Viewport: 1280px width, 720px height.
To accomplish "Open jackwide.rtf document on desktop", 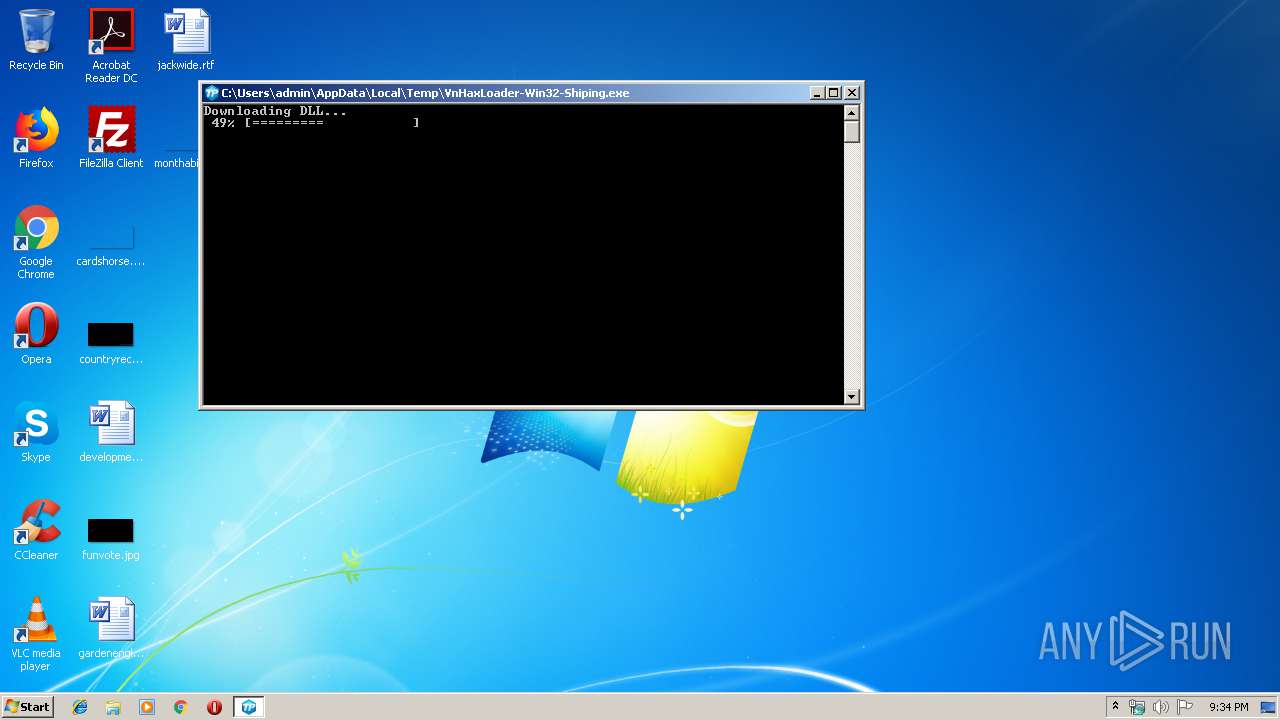I will tap(186, 40).
